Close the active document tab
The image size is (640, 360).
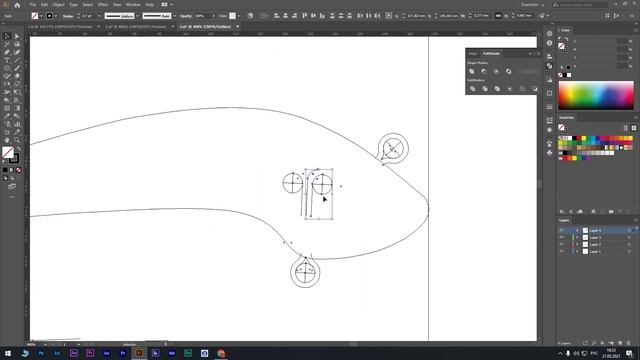tap(238, 27)
